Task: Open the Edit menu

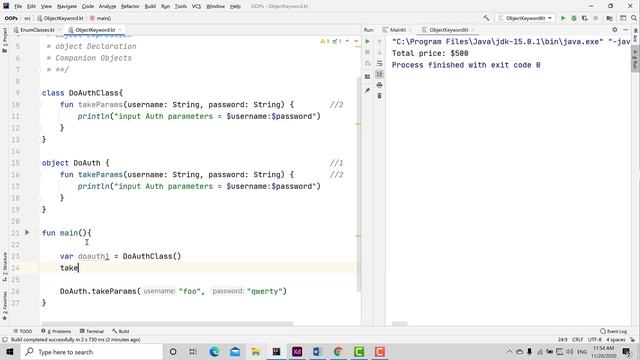Action: (x=31, y=6)
